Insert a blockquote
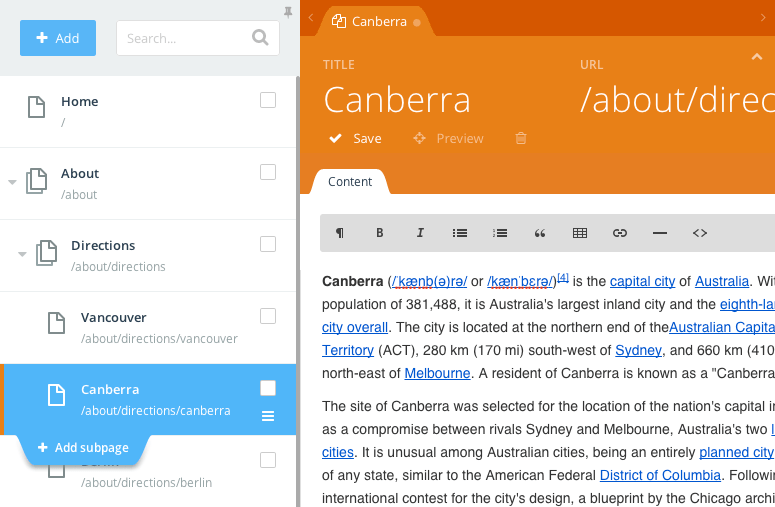 [x=540, y=233]
